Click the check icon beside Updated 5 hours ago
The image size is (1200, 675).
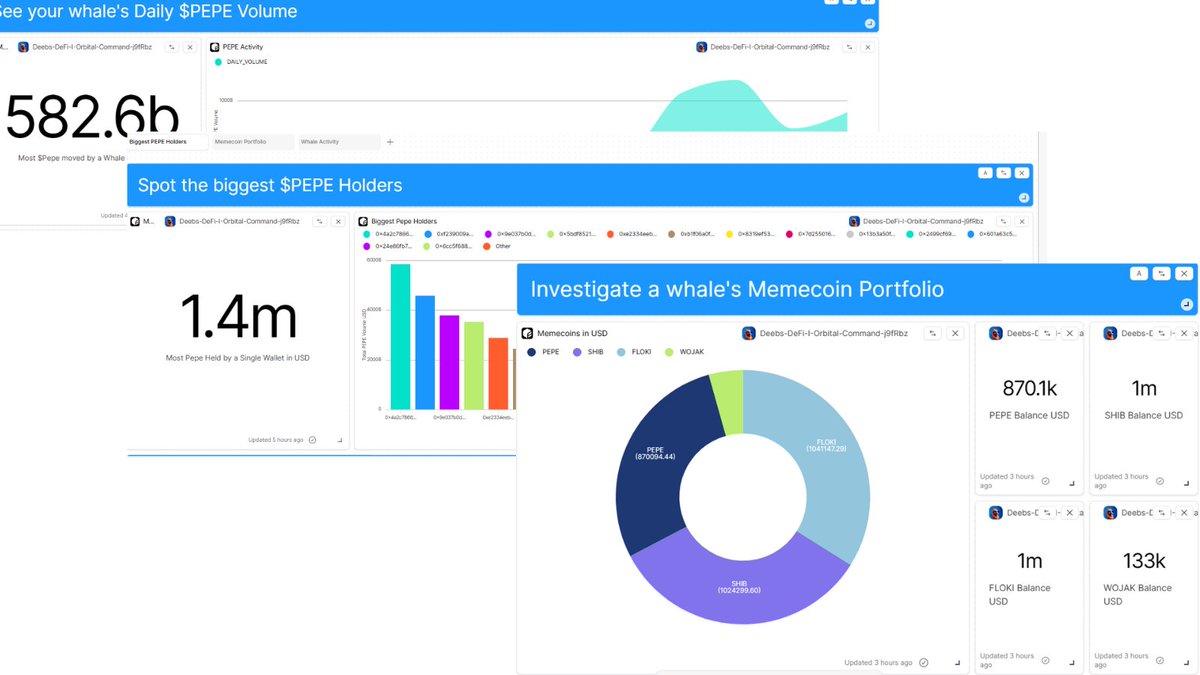[312, 439]
